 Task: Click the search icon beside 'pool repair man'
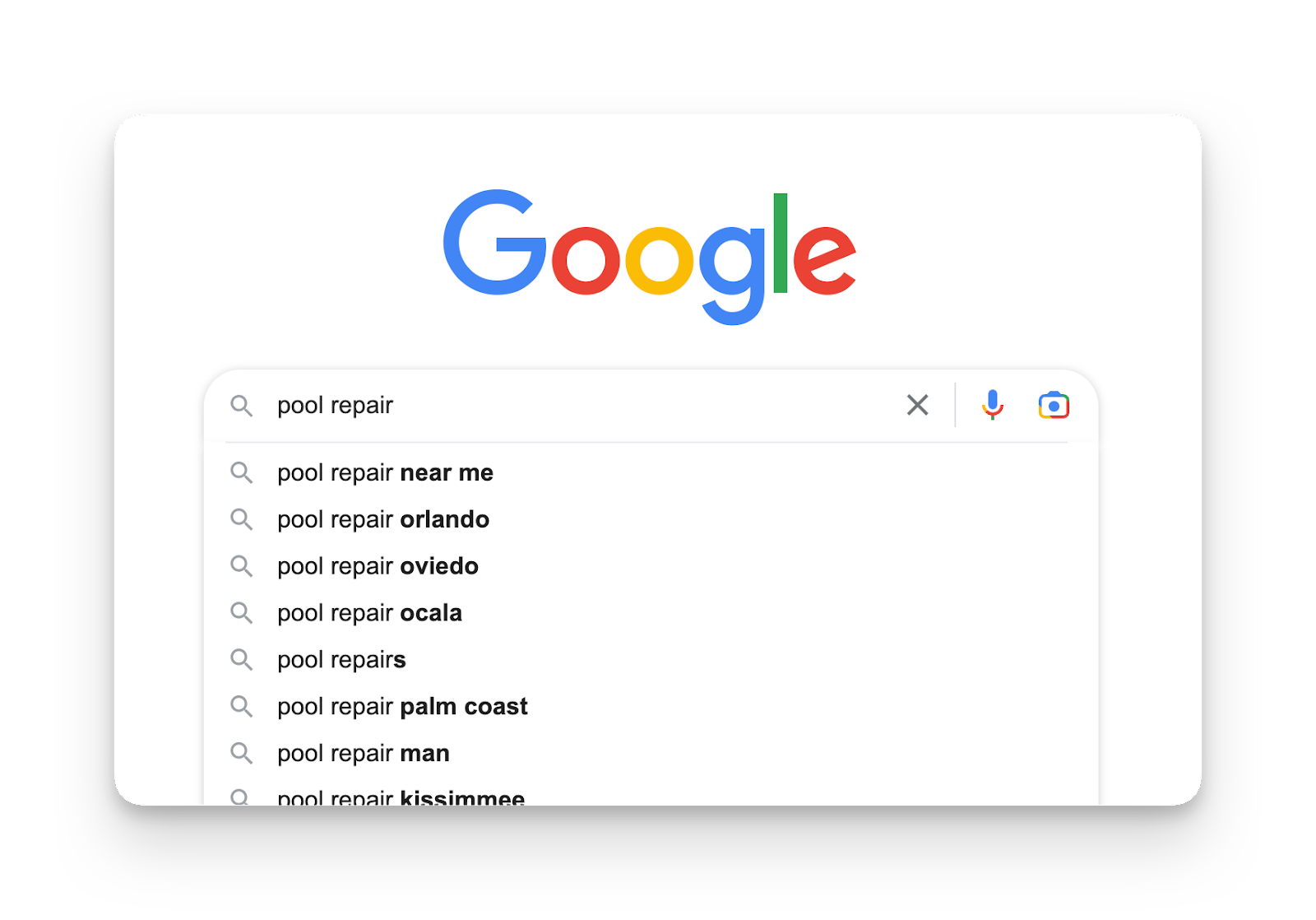[242, 753]
